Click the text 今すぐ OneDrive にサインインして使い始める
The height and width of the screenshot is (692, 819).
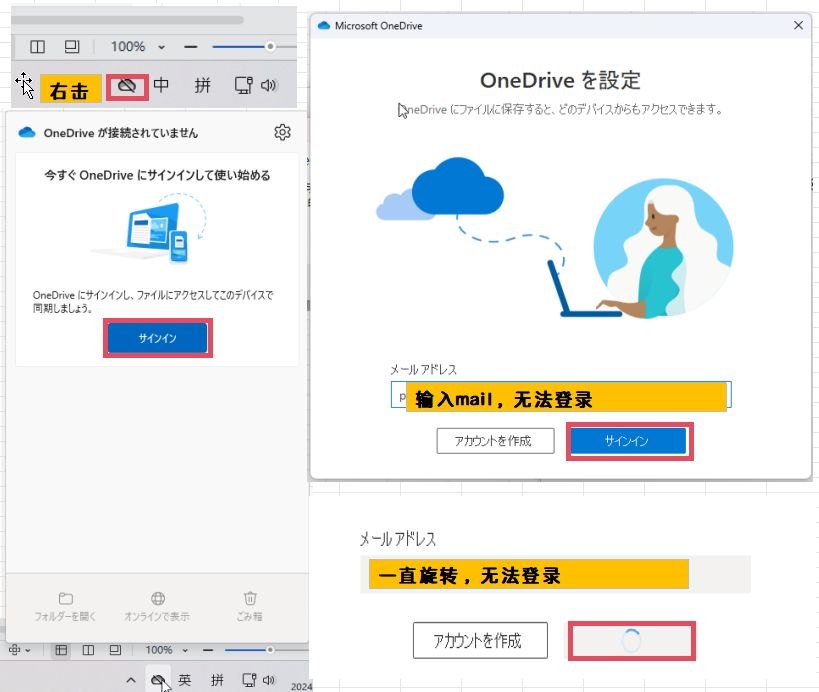[157, 175]
